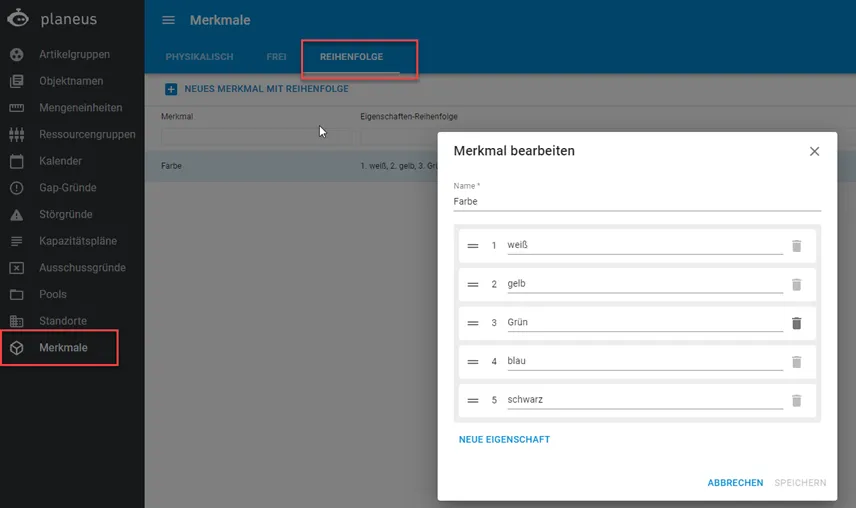Image resolution: width=856 pixels, height=508 pixels.
Task: Click the Kapazitätspläne list icon
Action: point(17,241)
